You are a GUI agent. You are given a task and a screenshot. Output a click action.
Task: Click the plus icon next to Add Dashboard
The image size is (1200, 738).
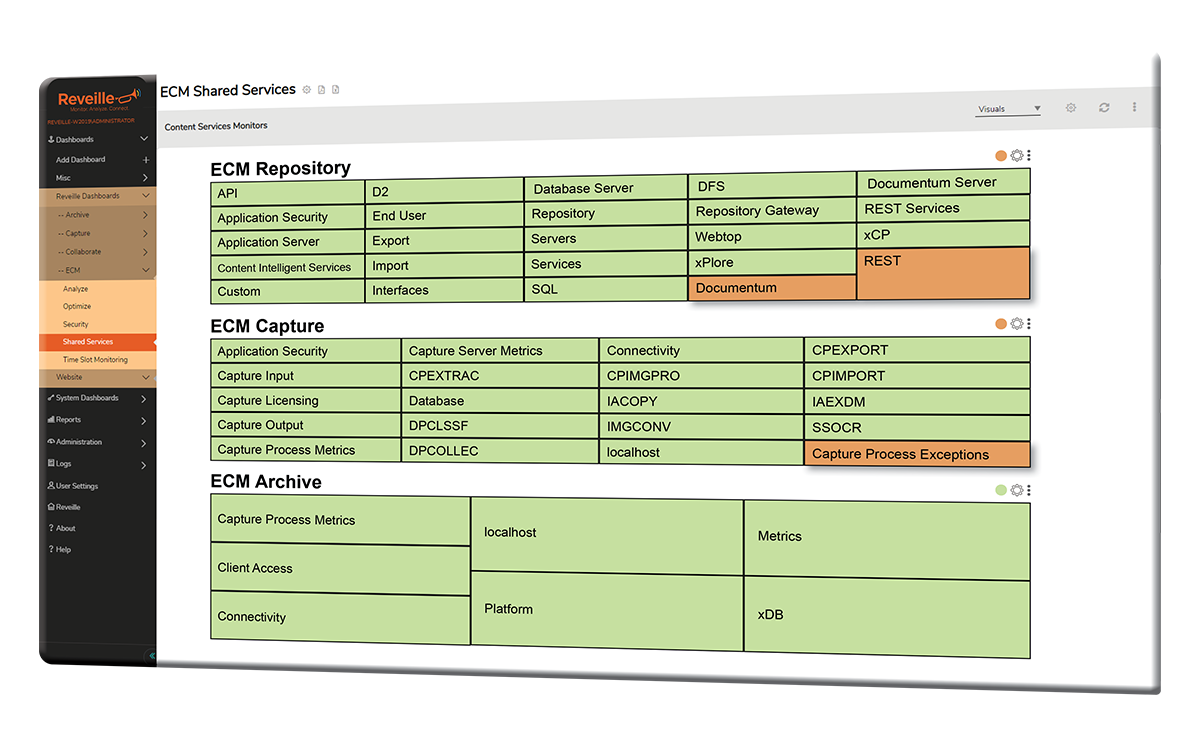click(146, 160)
